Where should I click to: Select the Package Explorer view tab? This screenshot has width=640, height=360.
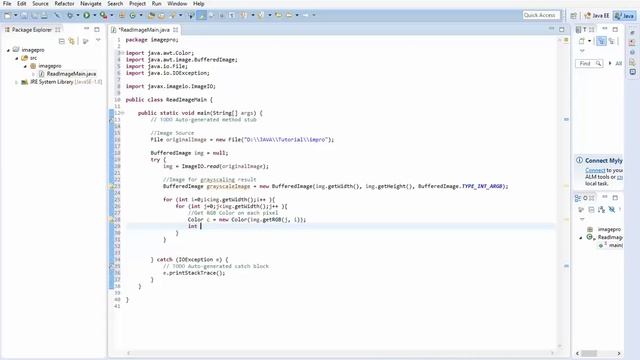[32, 30]
